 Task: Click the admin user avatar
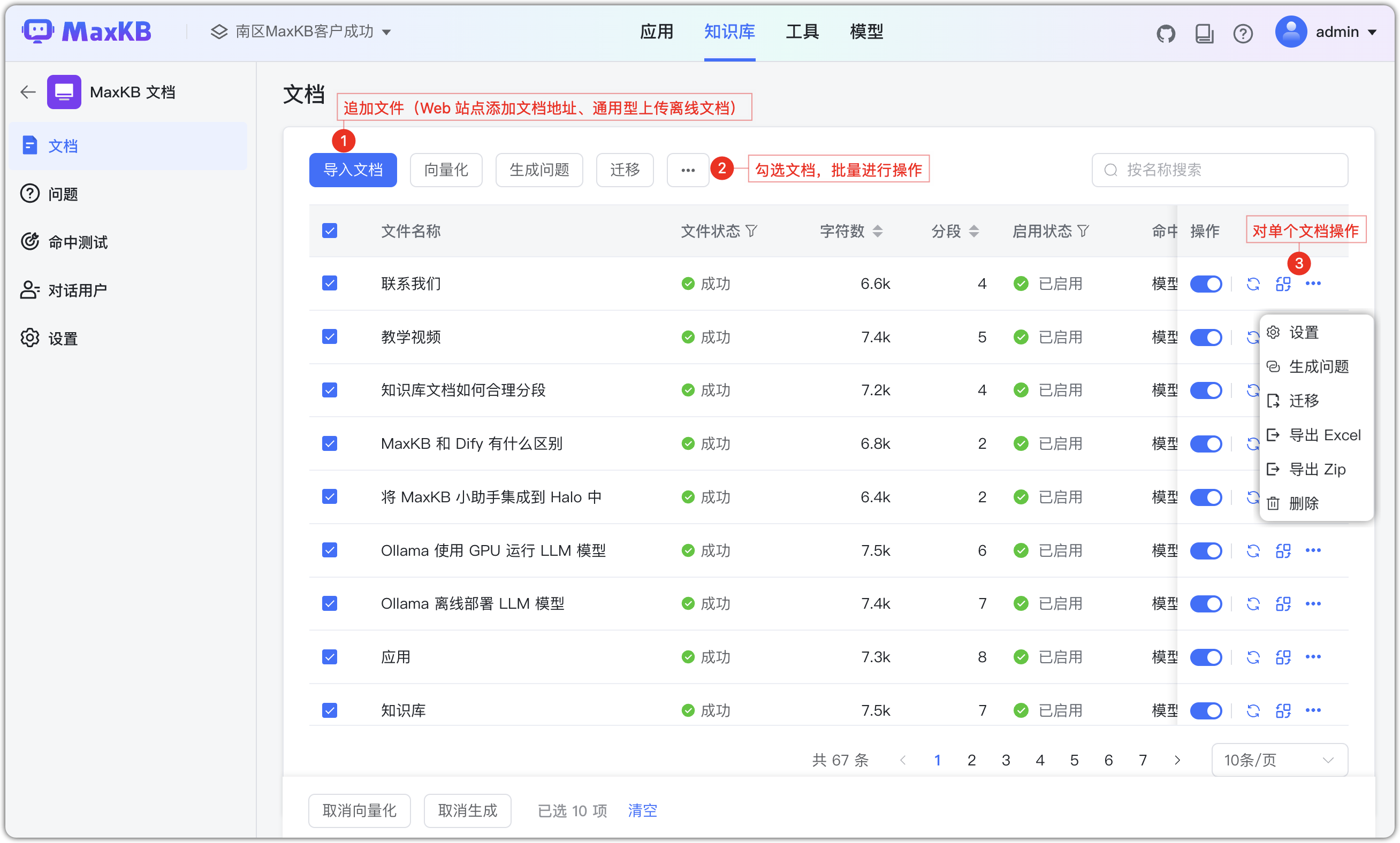point(1291,32)
